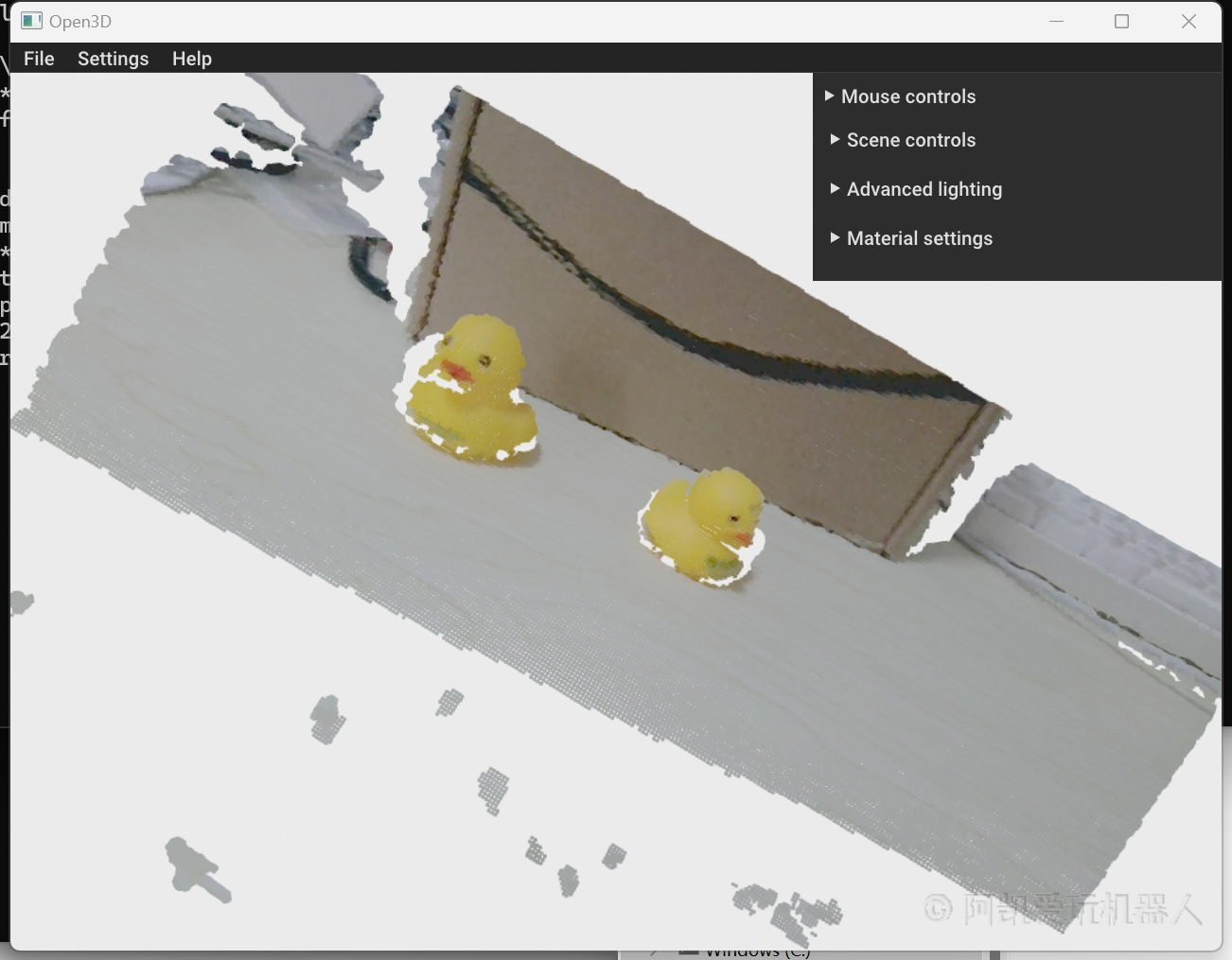
Task: Expand the Mouse controls section
Action: coord(907,96)
